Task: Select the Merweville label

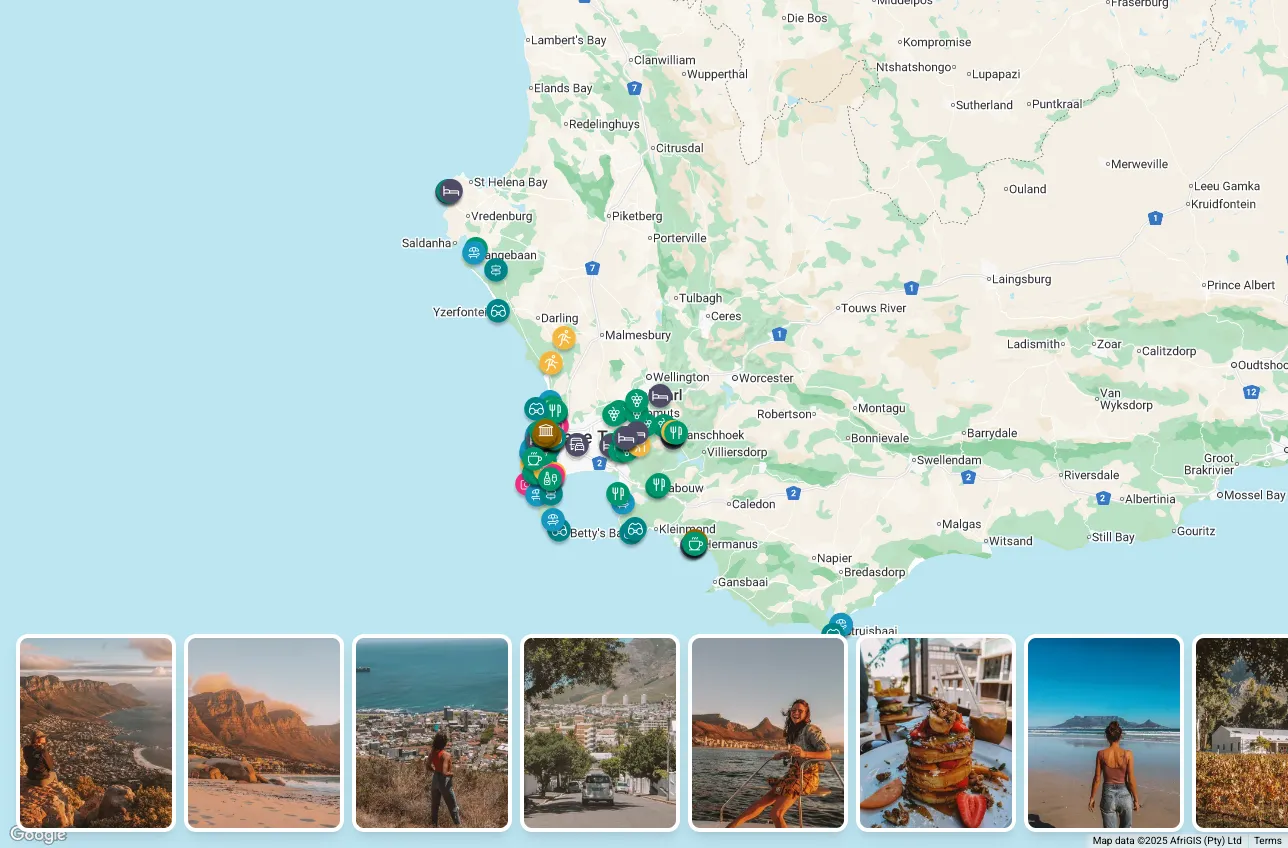Action: click(x=1140, y=164)
